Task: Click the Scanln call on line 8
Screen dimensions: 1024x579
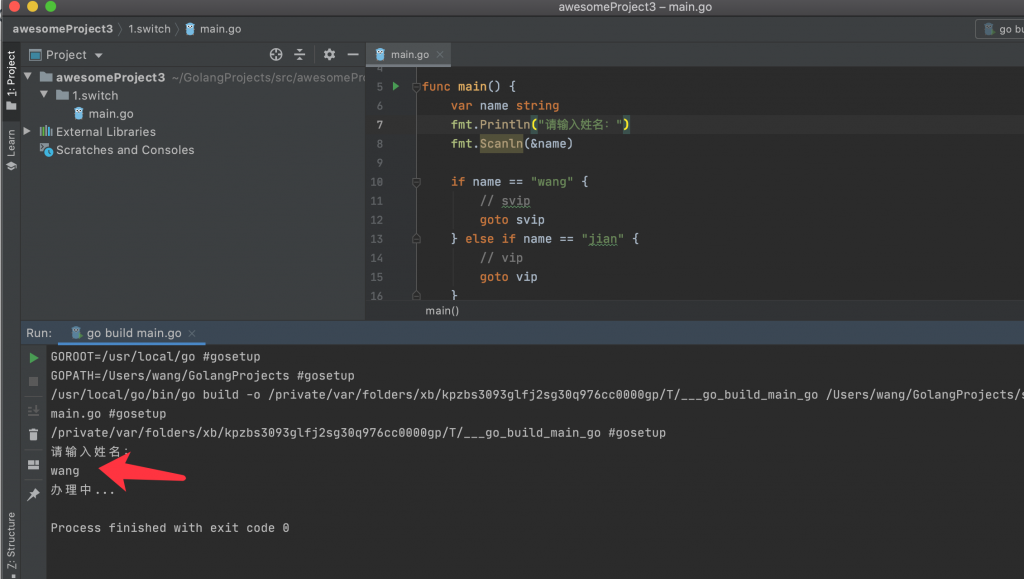Action: [502, 144]
